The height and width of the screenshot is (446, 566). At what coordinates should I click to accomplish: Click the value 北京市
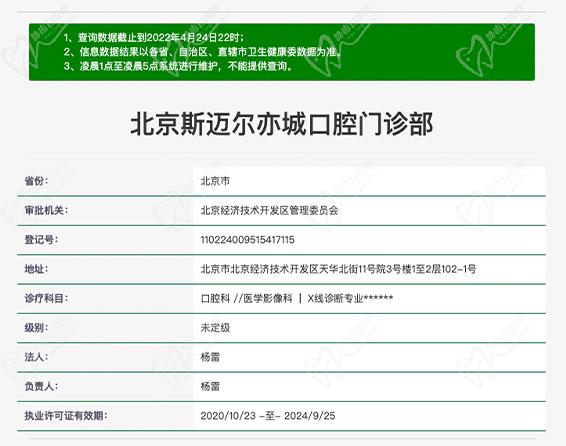click(x=215, y=181)
